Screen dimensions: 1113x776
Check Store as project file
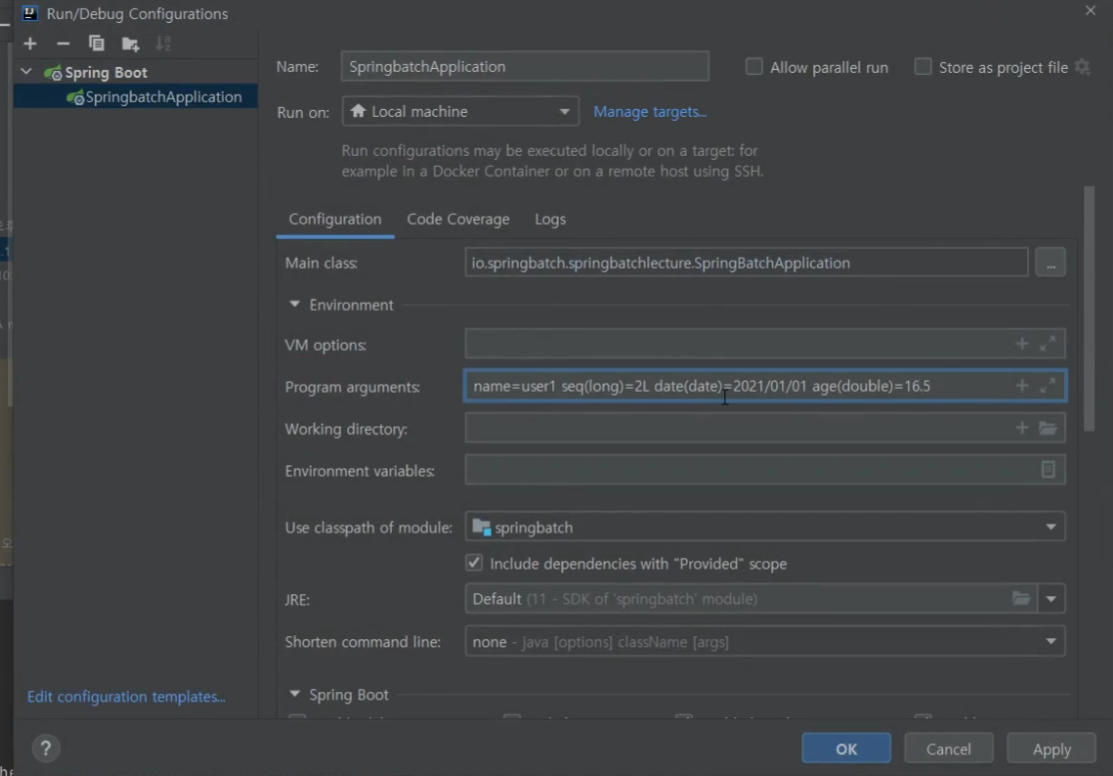coord(923,67)
